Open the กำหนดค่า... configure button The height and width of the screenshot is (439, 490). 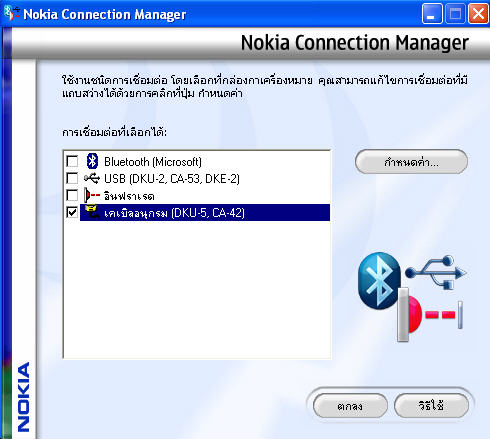coord(411,162)
